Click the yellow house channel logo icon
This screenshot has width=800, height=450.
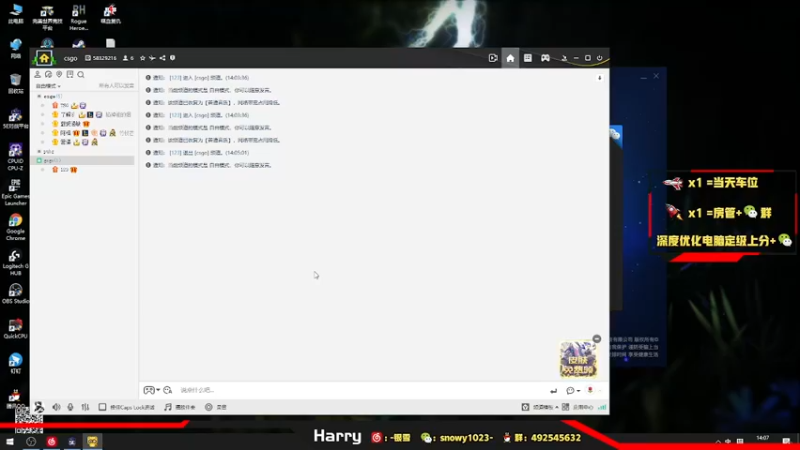tap(44, 58)
